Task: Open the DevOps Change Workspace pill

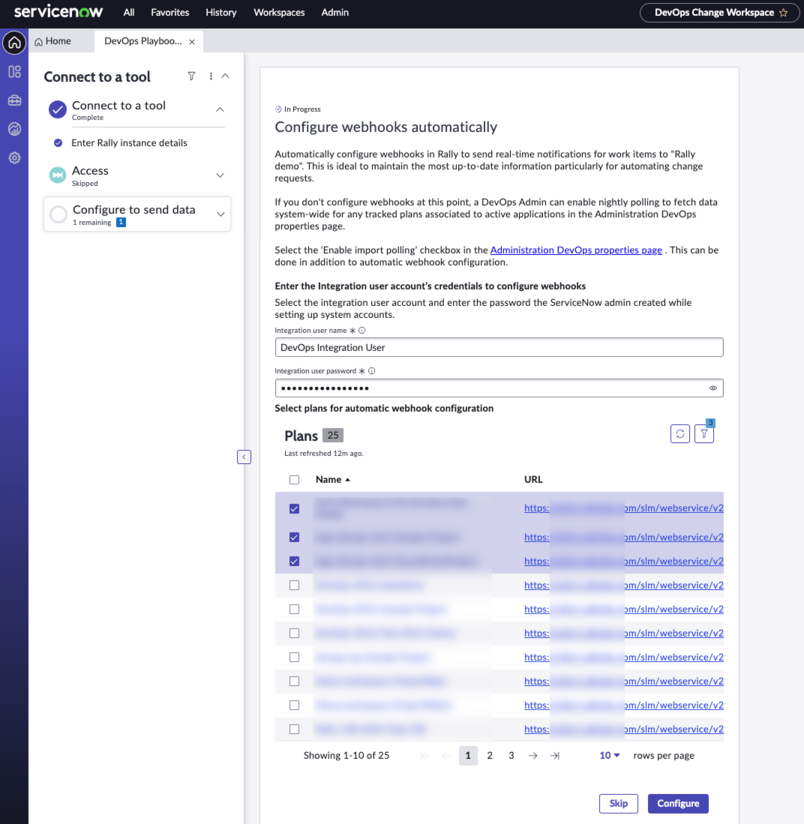Action: [x=719, y=13]
